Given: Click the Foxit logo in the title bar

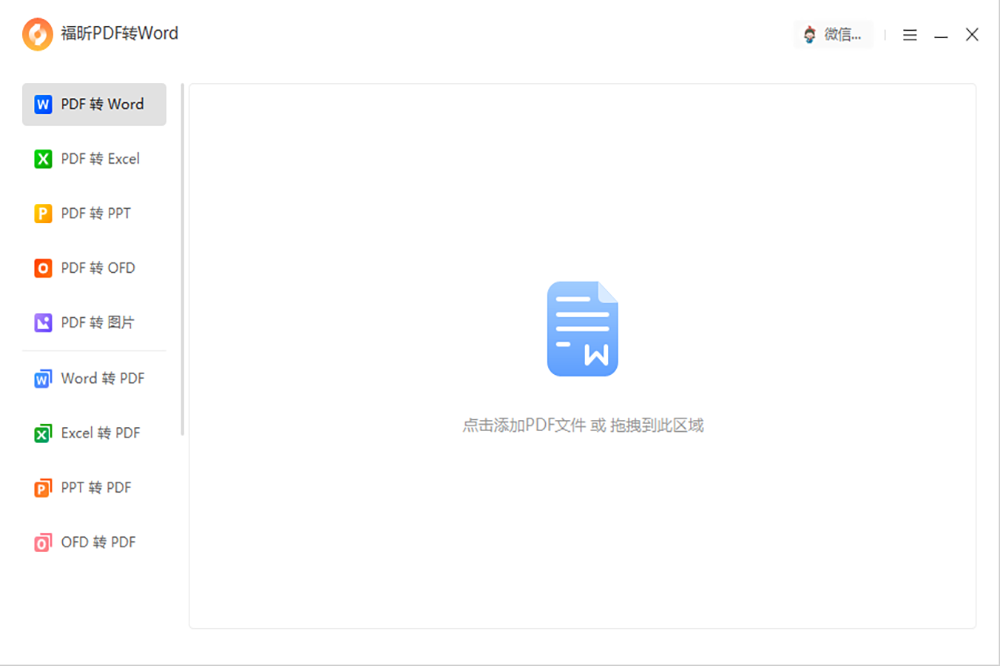Looking at the screenshot, I should click(x=36, y=33).
